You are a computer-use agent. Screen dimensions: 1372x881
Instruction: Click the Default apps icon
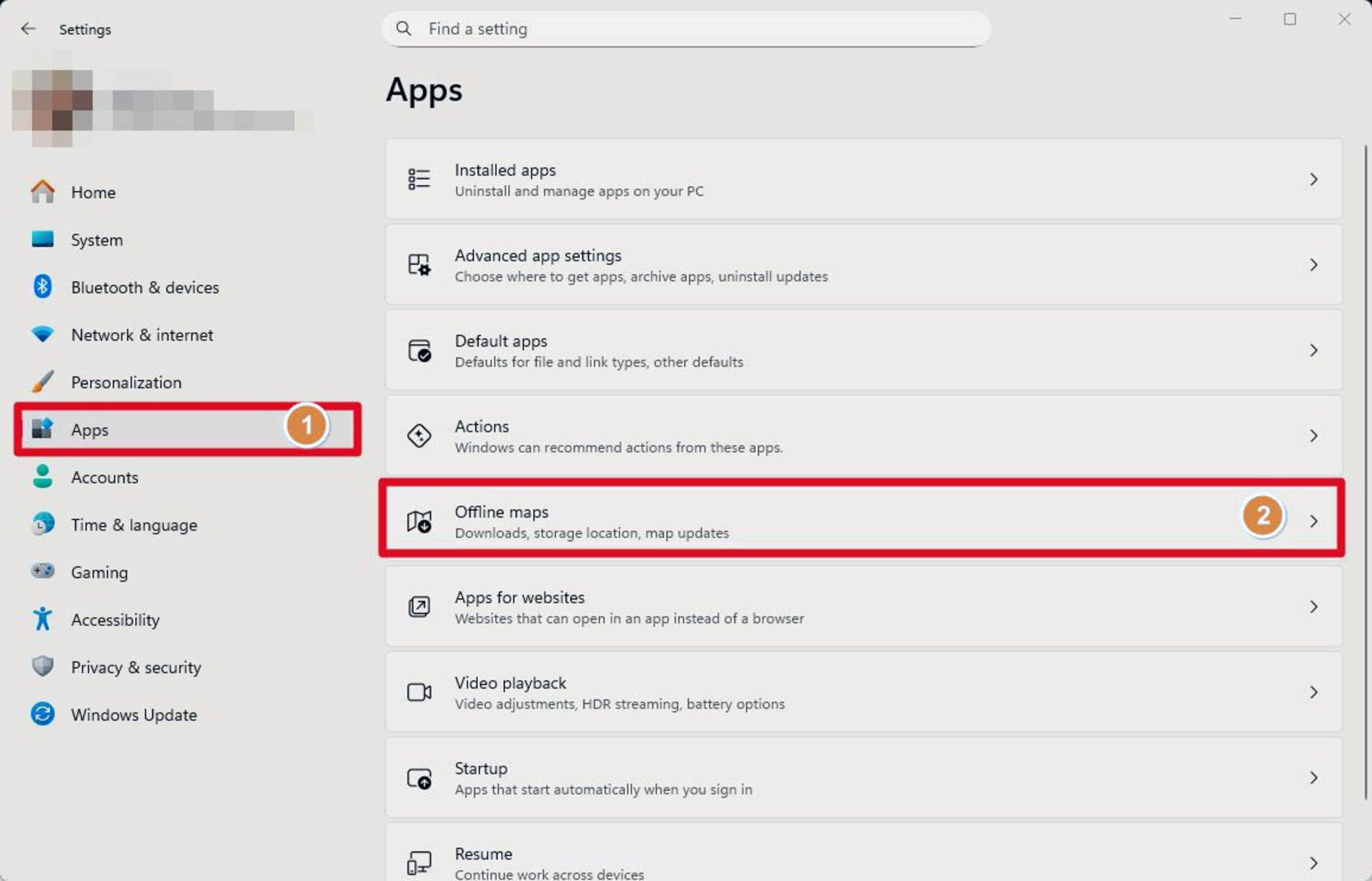[x=419, y=350]
